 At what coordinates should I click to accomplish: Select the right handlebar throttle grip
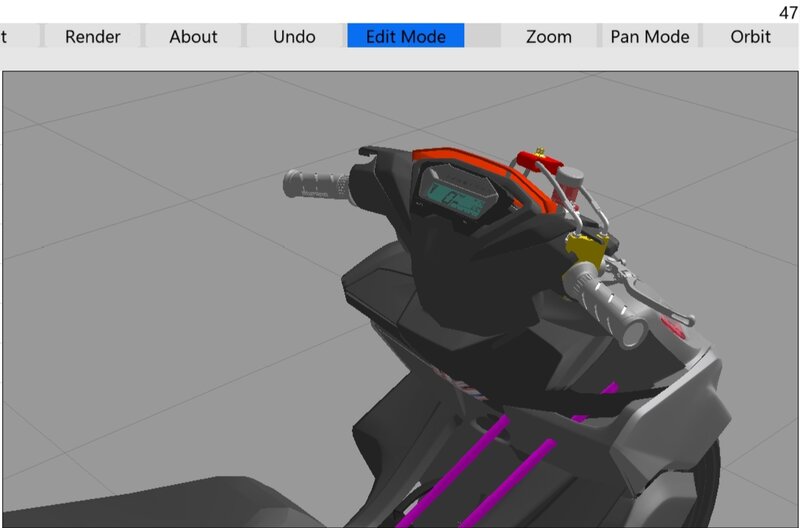coord(606,304)
